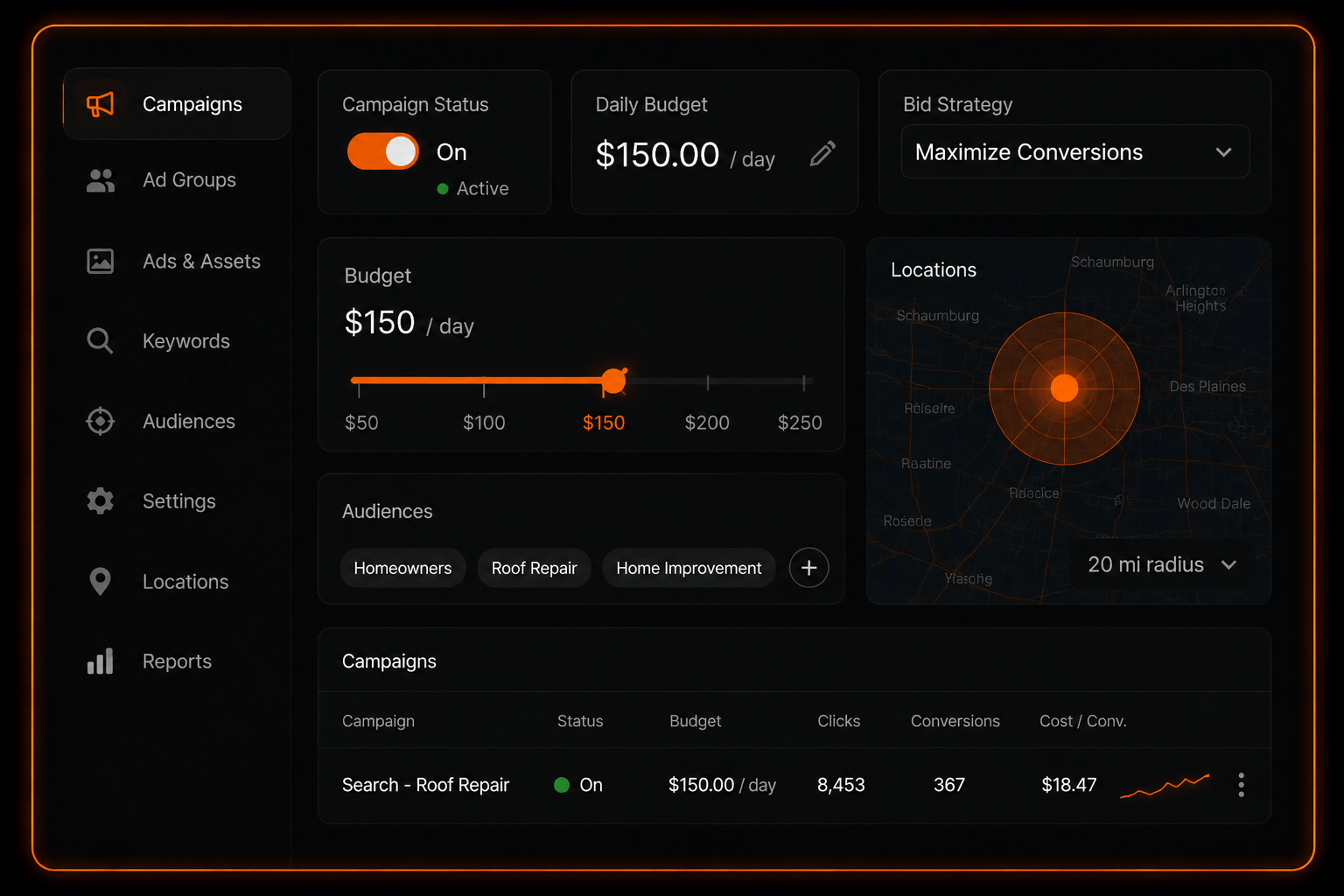Click the Campaigns megaphone icon
This screenshot has width=1344, height=896.
click(x=100, y=104)
